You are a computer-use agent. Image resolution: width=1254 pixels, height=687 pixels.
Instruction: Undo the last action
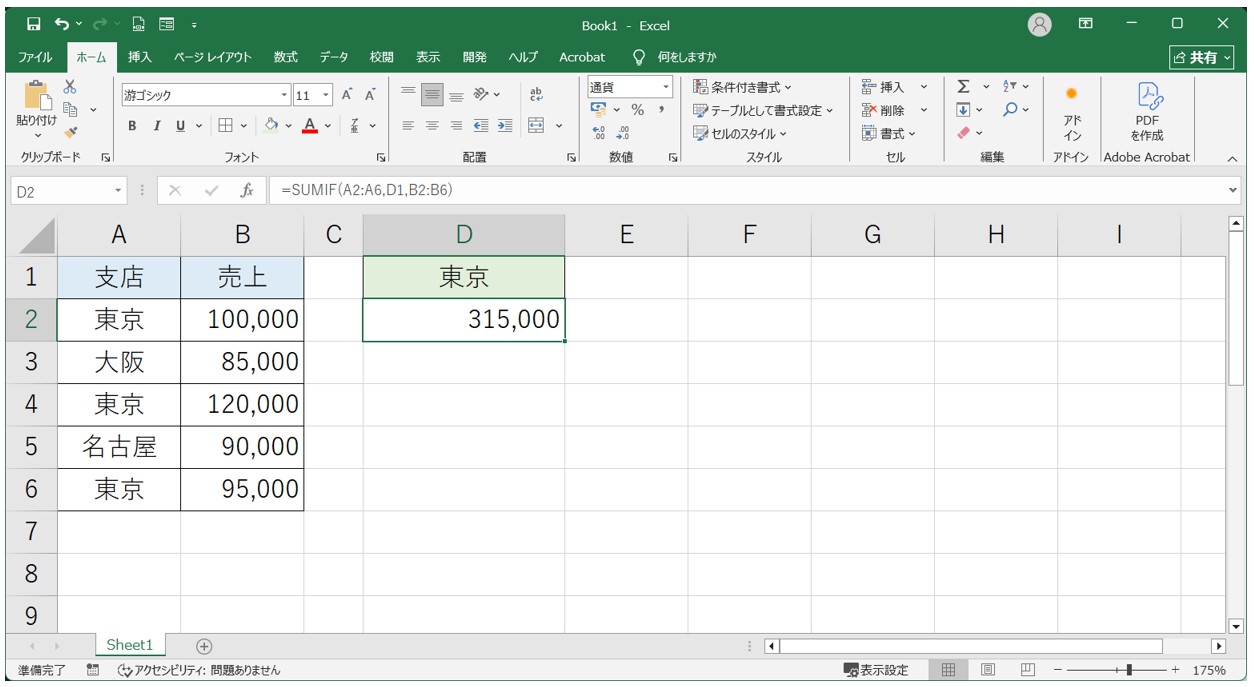pyautogui.click(x=62, y=24)
